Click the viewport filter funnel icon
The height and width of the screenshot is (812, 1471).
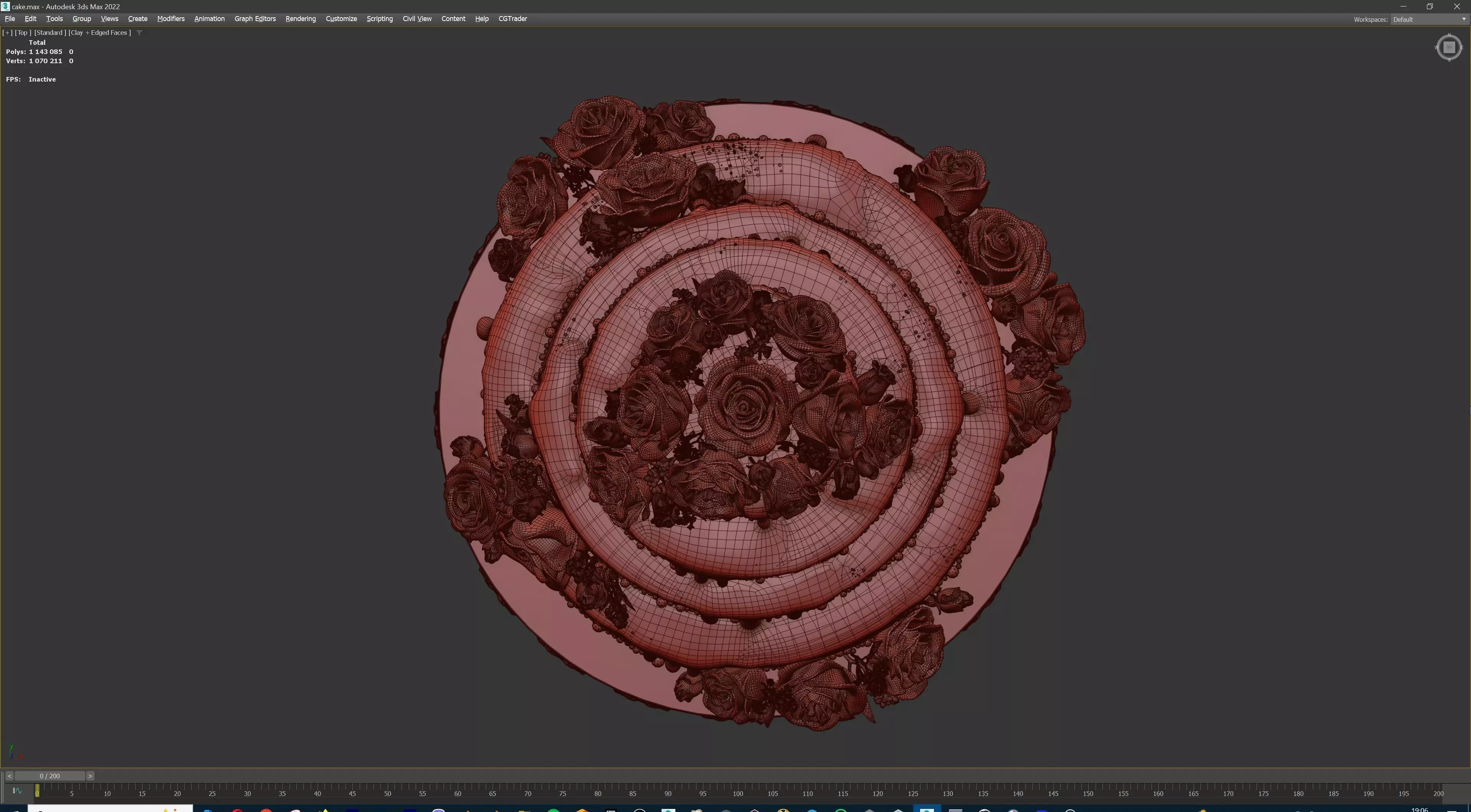(139, 33)
